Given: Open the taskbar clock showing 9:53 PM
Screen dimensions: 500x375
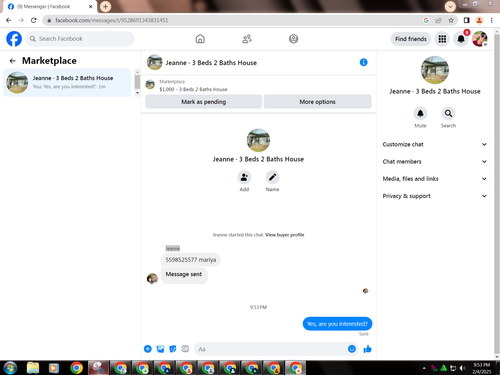Looking at the screenshot, I should pos(482,368).
